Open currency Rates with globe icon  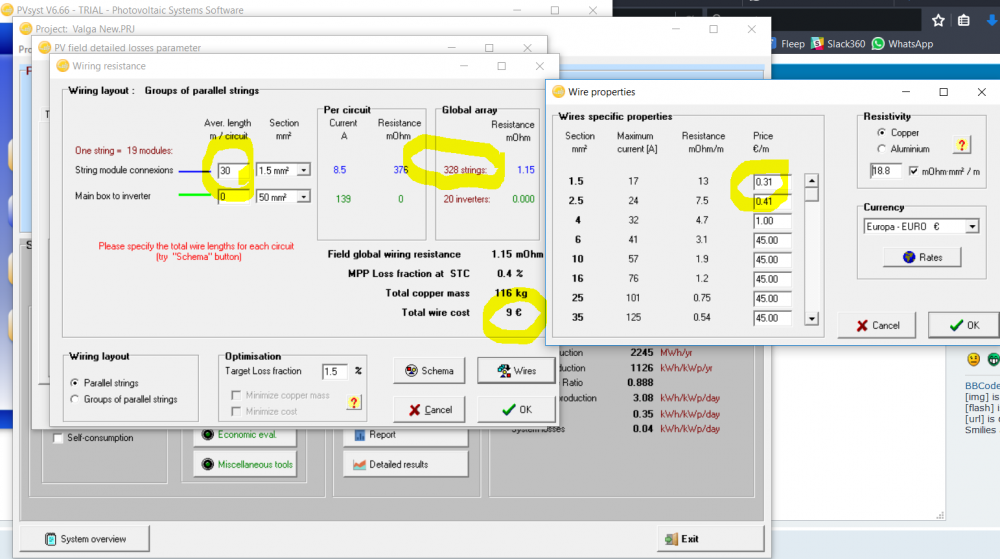pyautogui.click(x=921, y=257)
